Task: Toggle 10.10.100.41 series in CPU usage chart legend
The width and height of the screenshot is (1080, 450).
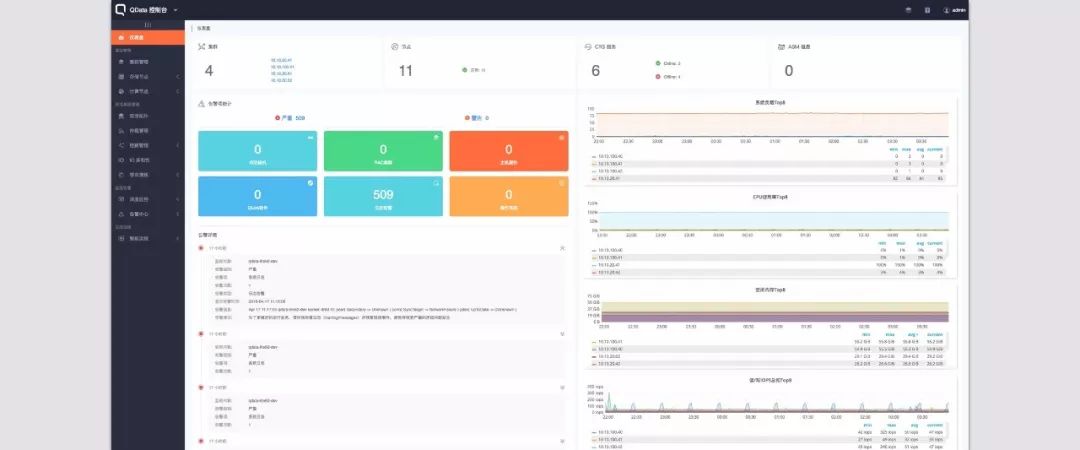Action: [x=608, y=257]
